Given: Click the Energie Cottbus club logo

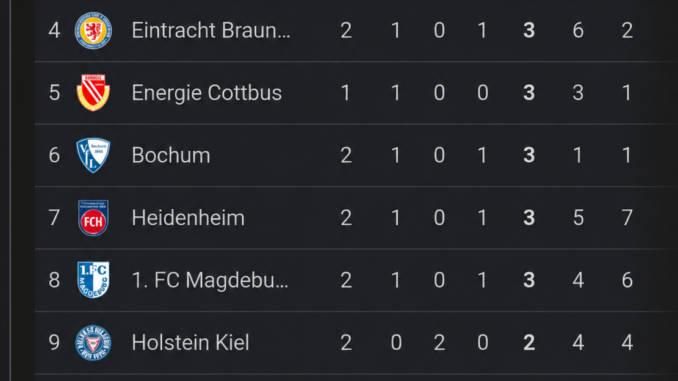Looking at the screenshot, I should pos(93,93).
